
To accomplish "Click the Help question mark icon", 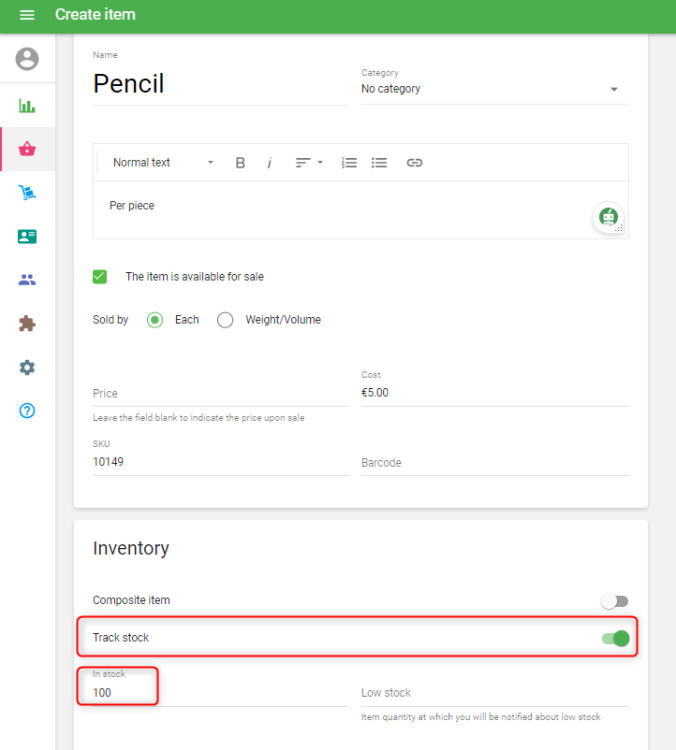I will [27, 411].
